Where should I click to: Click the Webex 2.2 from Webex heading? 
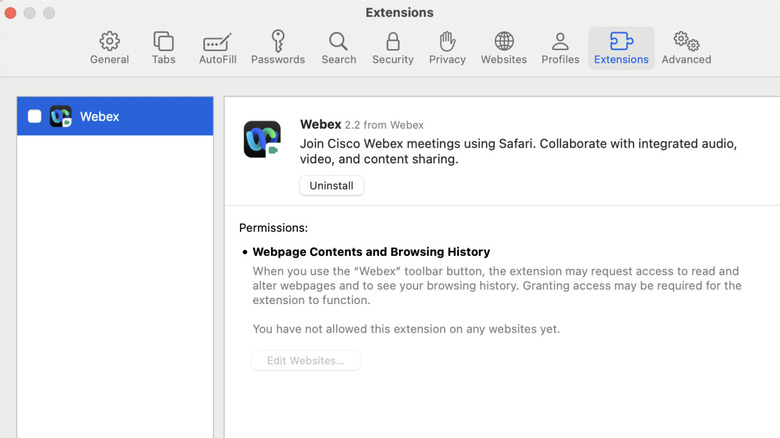[362, 124]
